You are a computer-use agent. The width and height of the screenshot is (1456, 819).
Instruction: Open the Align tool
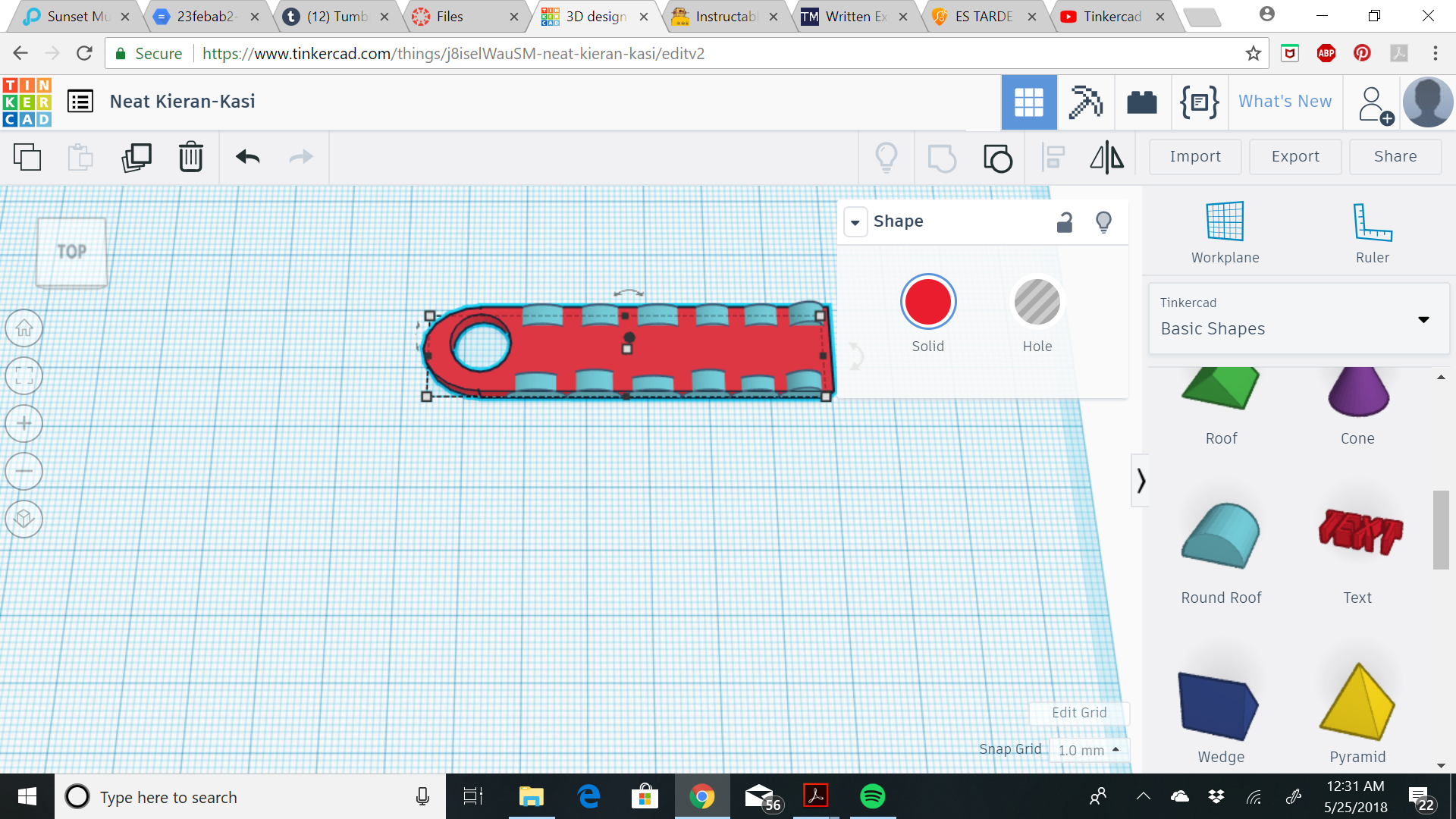[1053, 158]
